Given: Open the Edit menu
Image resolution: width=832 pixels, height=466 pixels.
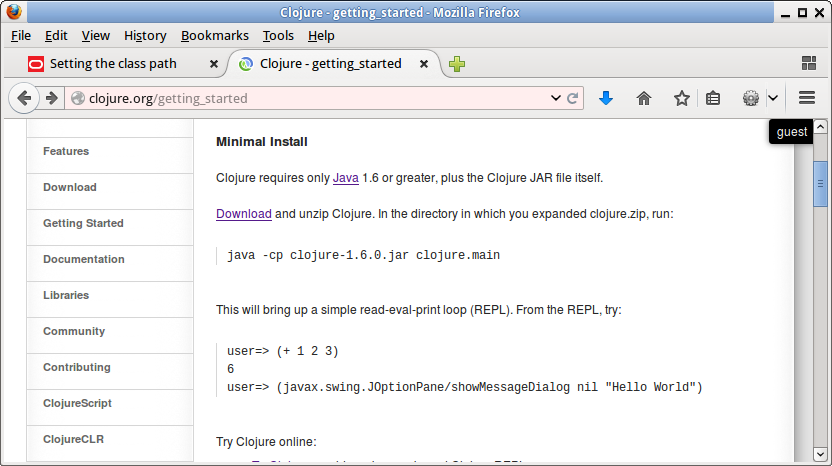Looking at the screenshot, I should point(56,36).
